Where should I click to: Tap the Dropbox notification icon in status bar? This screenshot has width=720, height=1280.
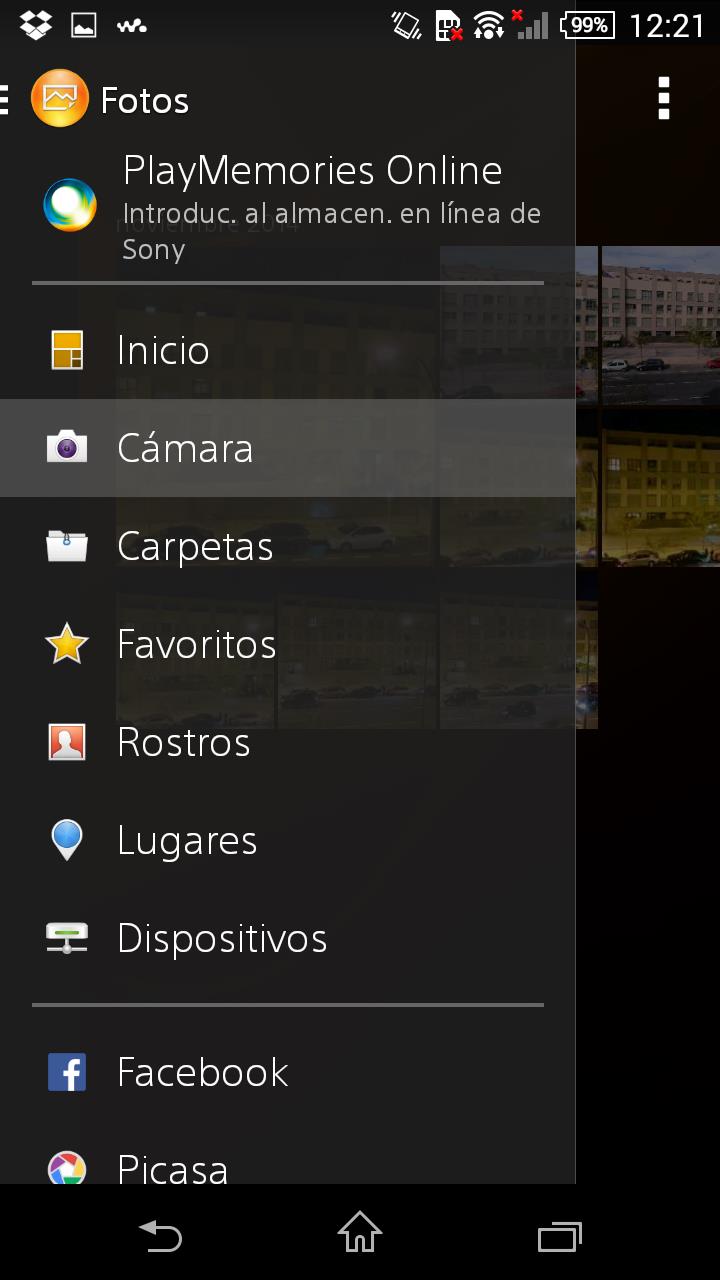[x=35, y=24]
